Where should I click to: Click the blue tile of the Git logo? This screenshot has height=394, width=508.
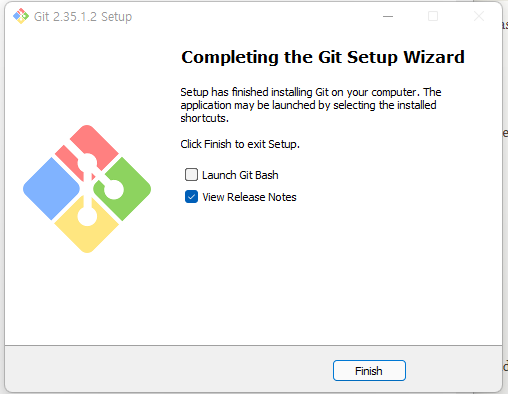pyautogui.click(x=50, y=189)
